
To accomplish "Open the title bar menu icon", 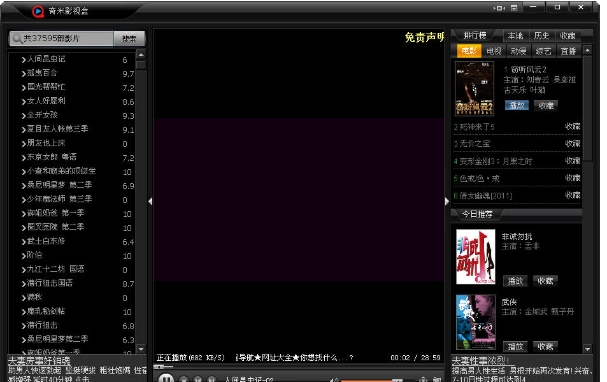I will [514, 8].
